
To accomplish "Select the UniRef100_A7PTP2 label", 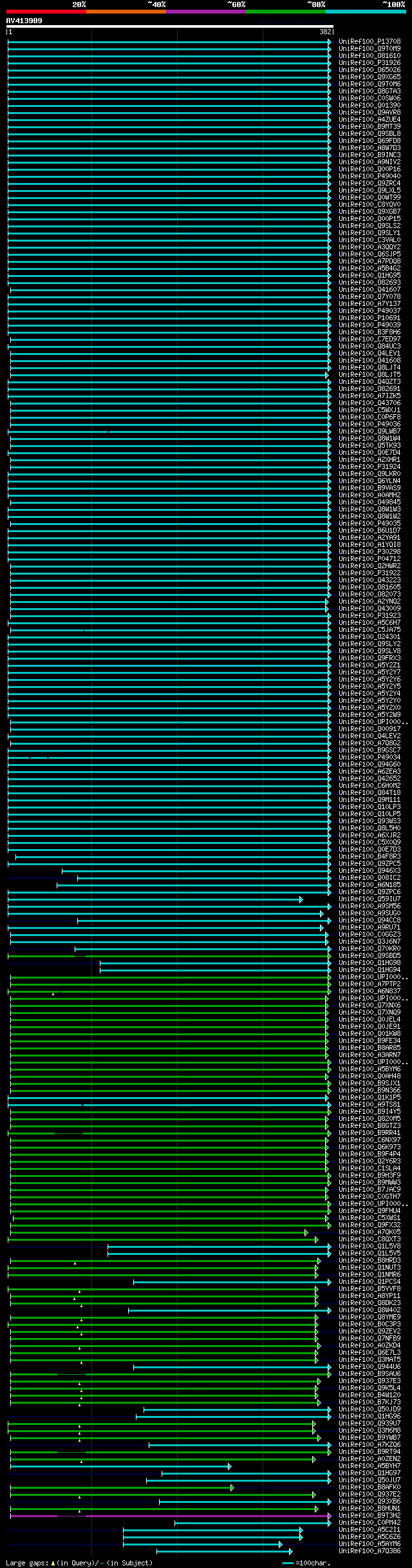I will [x=370, y=984].
